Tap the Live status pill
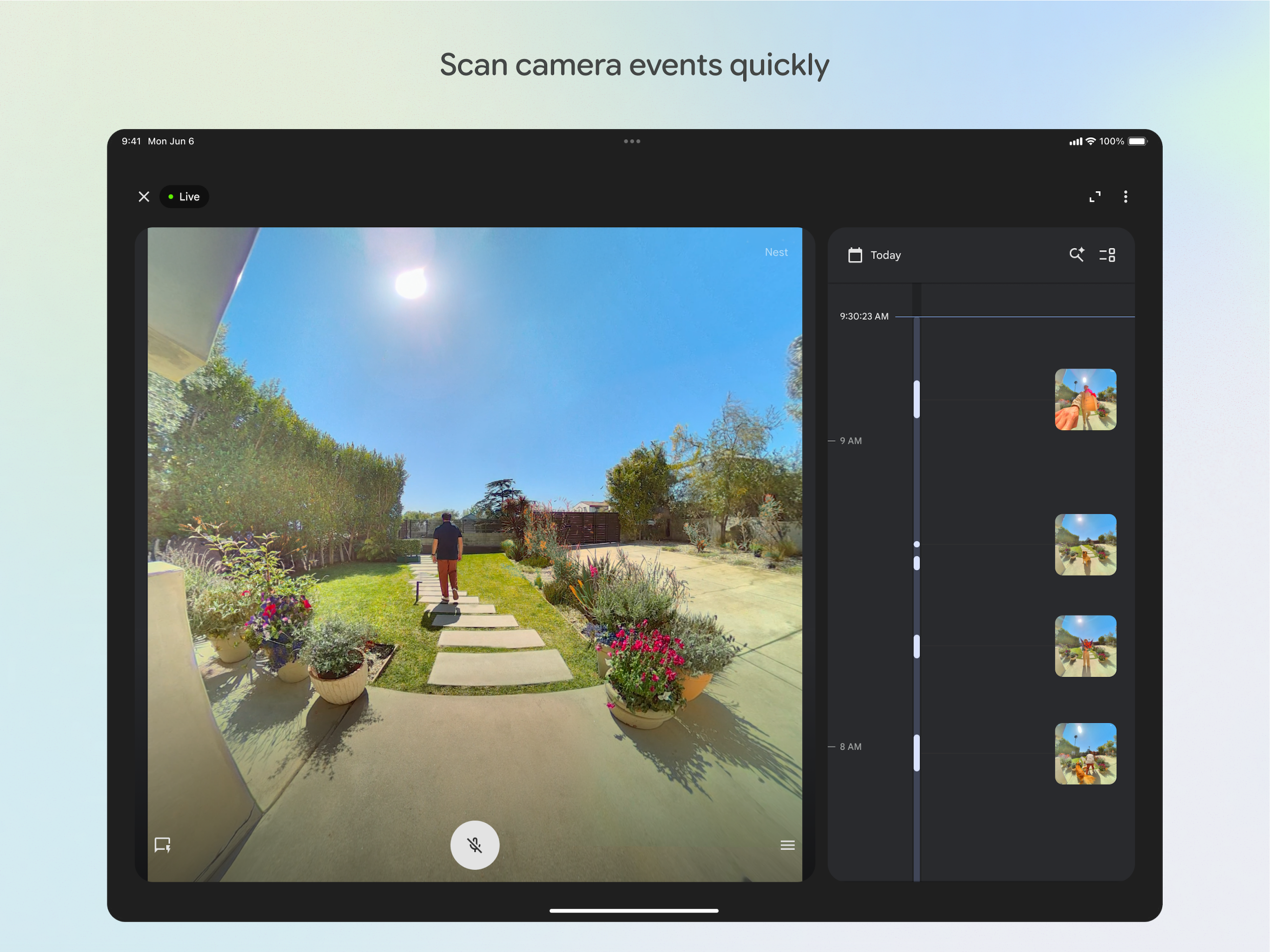The image size is (1270, 952). (184, 197)
